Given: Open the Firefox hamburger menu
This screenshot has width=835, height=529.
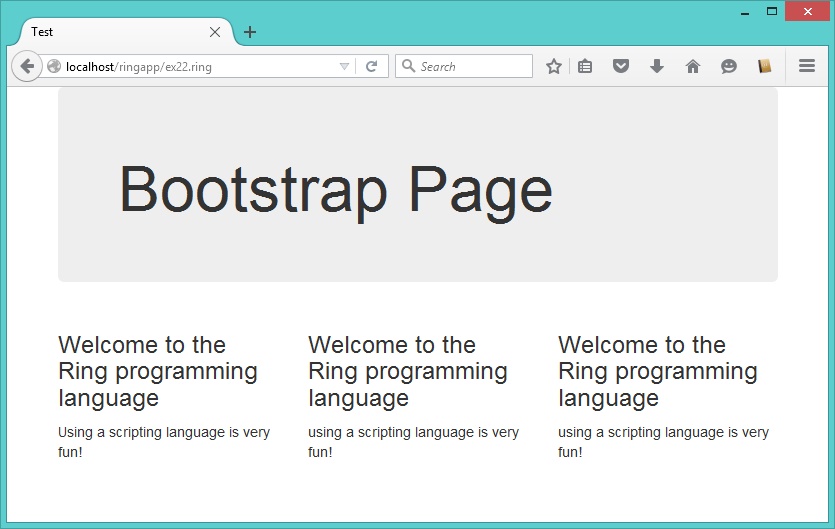Looking at the screenshot, I should (807, 66).
